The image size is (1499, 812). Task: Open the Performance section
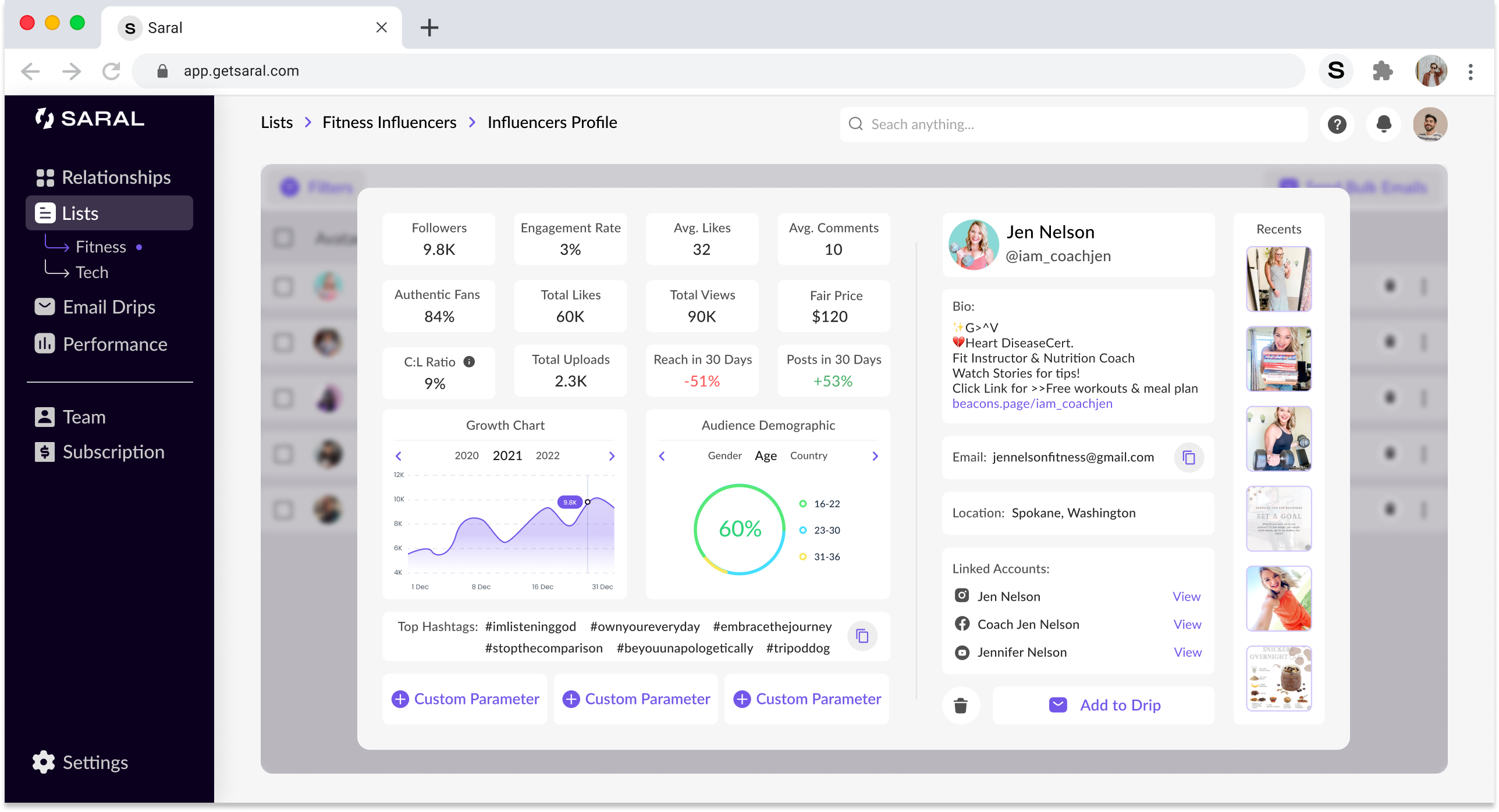(x=115, y=344)
